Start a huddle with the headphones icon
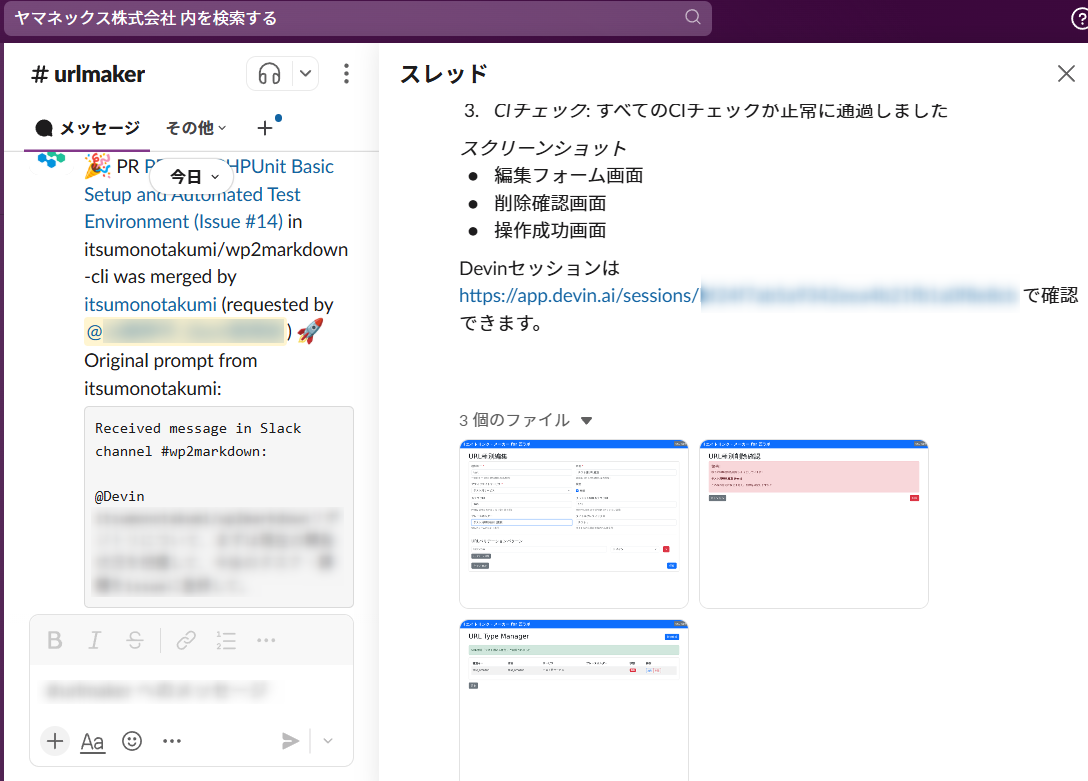 coord(269,74)
